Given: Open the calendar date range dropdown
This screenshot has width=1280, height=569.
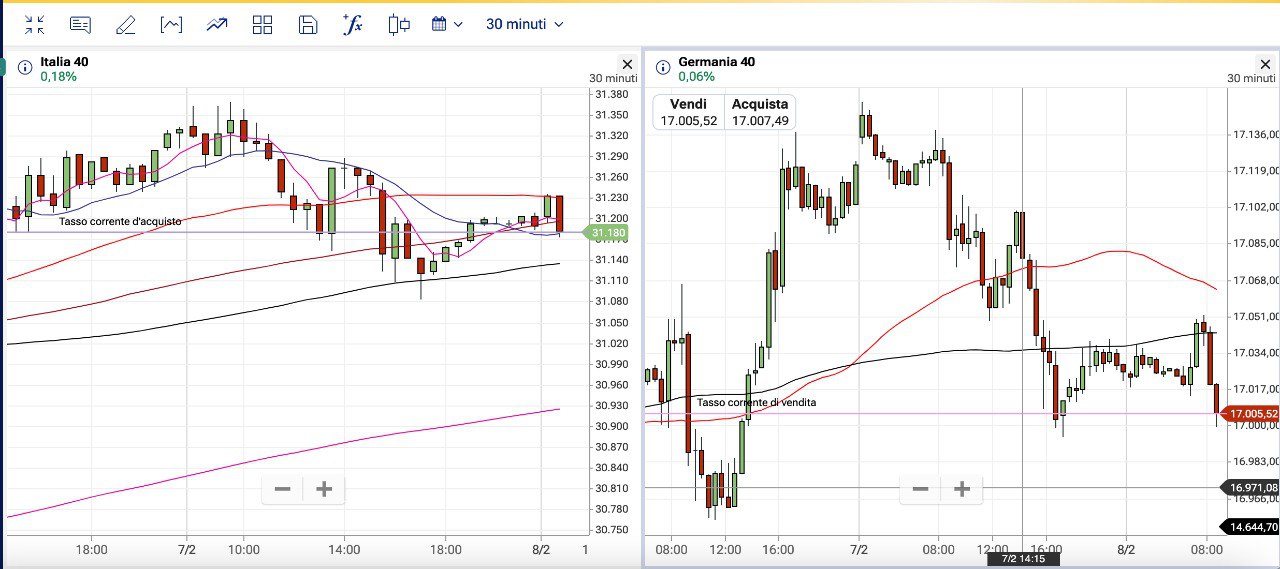Looking at the screenshot, I should click(447, 24).
